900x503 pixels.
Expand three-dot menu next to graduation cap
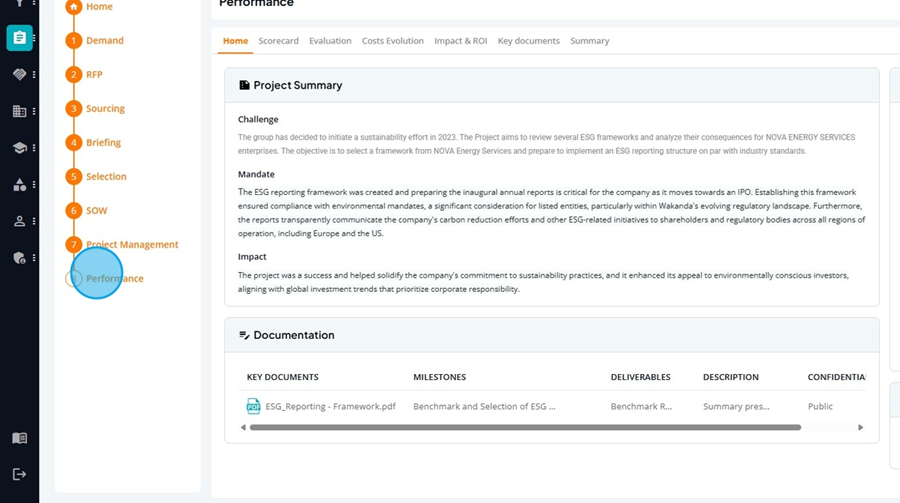pos(34,148)
